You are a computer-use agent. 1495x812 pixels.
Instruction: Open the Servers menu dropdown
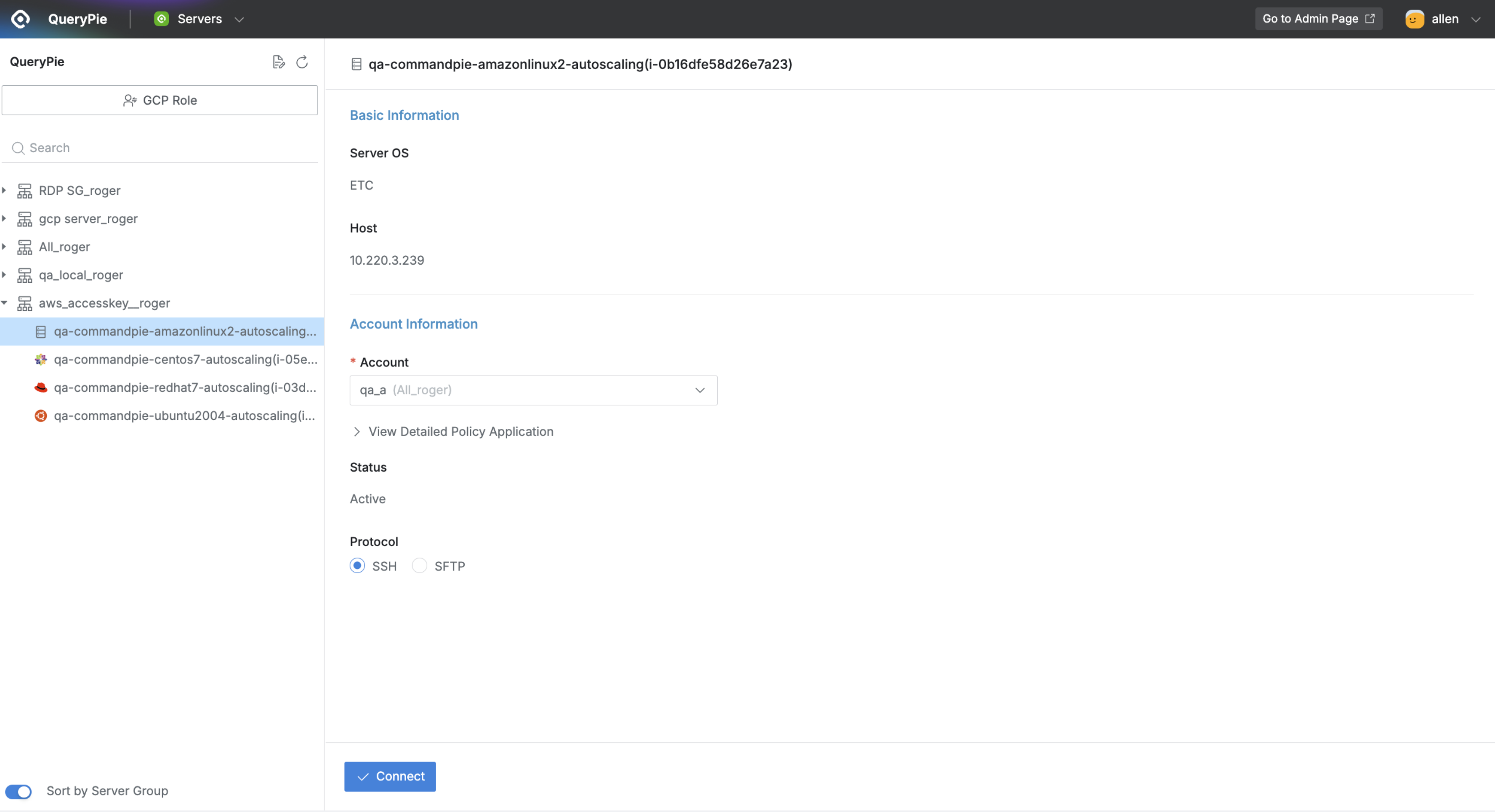(x=239, y=20)
